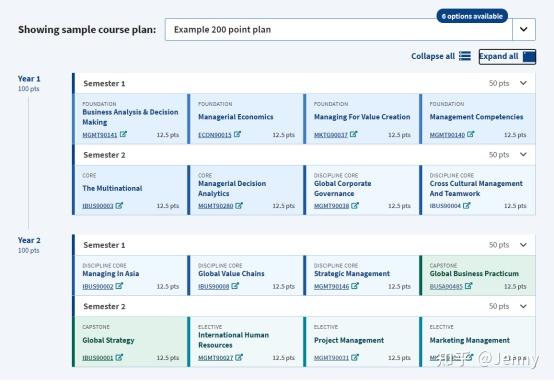Click the Expand all button
Image resolution: width=554 pixels, height=384 pixels.
[507, 57]
